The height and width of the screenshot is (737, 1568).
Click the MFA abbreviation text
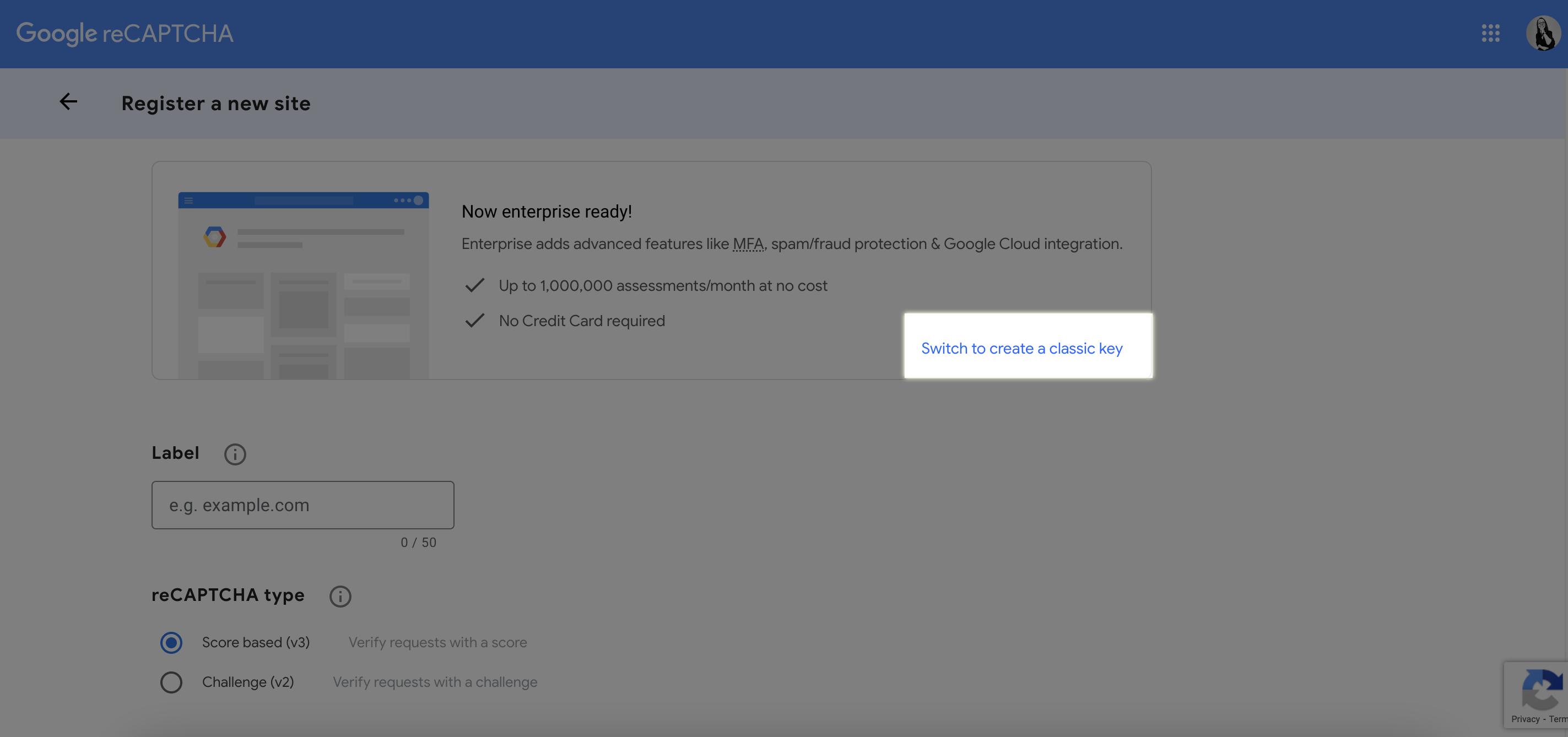pyautogui.click(x=748, y=244)
